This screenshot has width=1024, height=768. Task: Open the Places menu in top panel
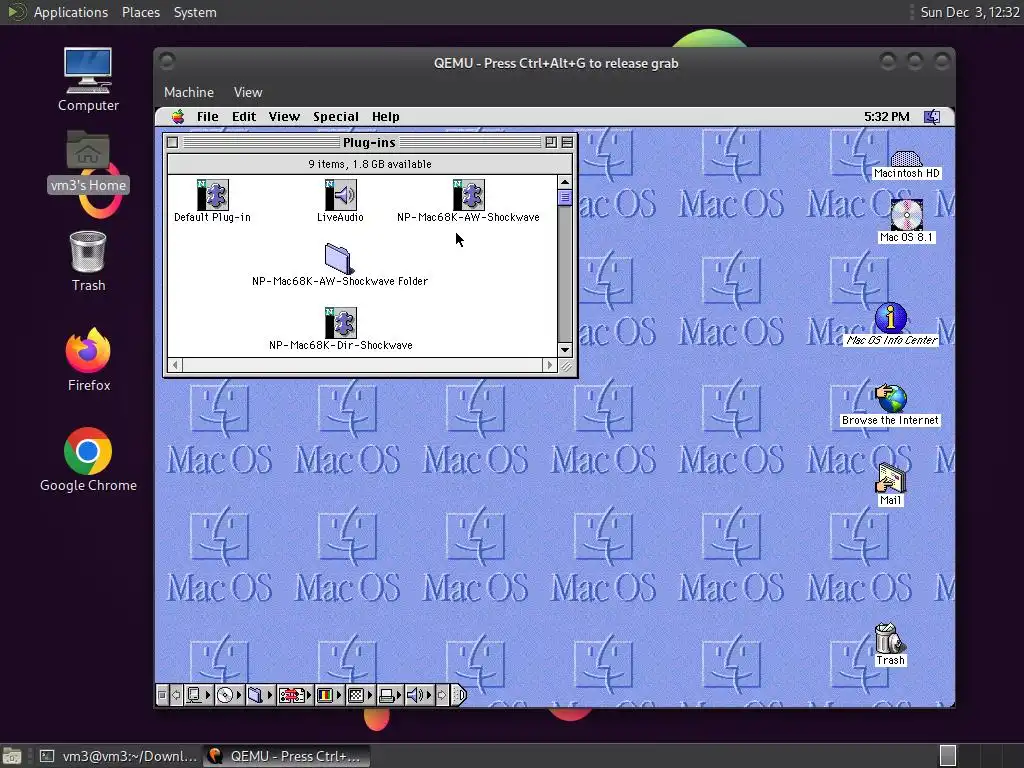(140, 12)
